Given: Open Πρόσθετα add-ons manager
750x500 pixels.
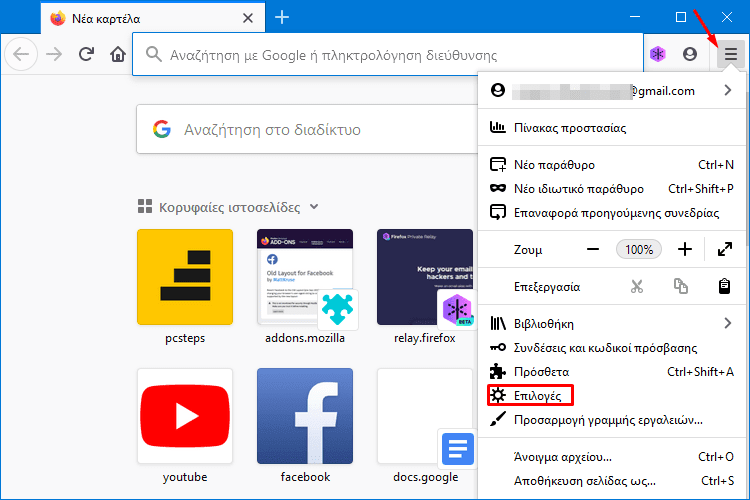Looking at the screenshot, I should pyautogui.click(x=611, y=371).
